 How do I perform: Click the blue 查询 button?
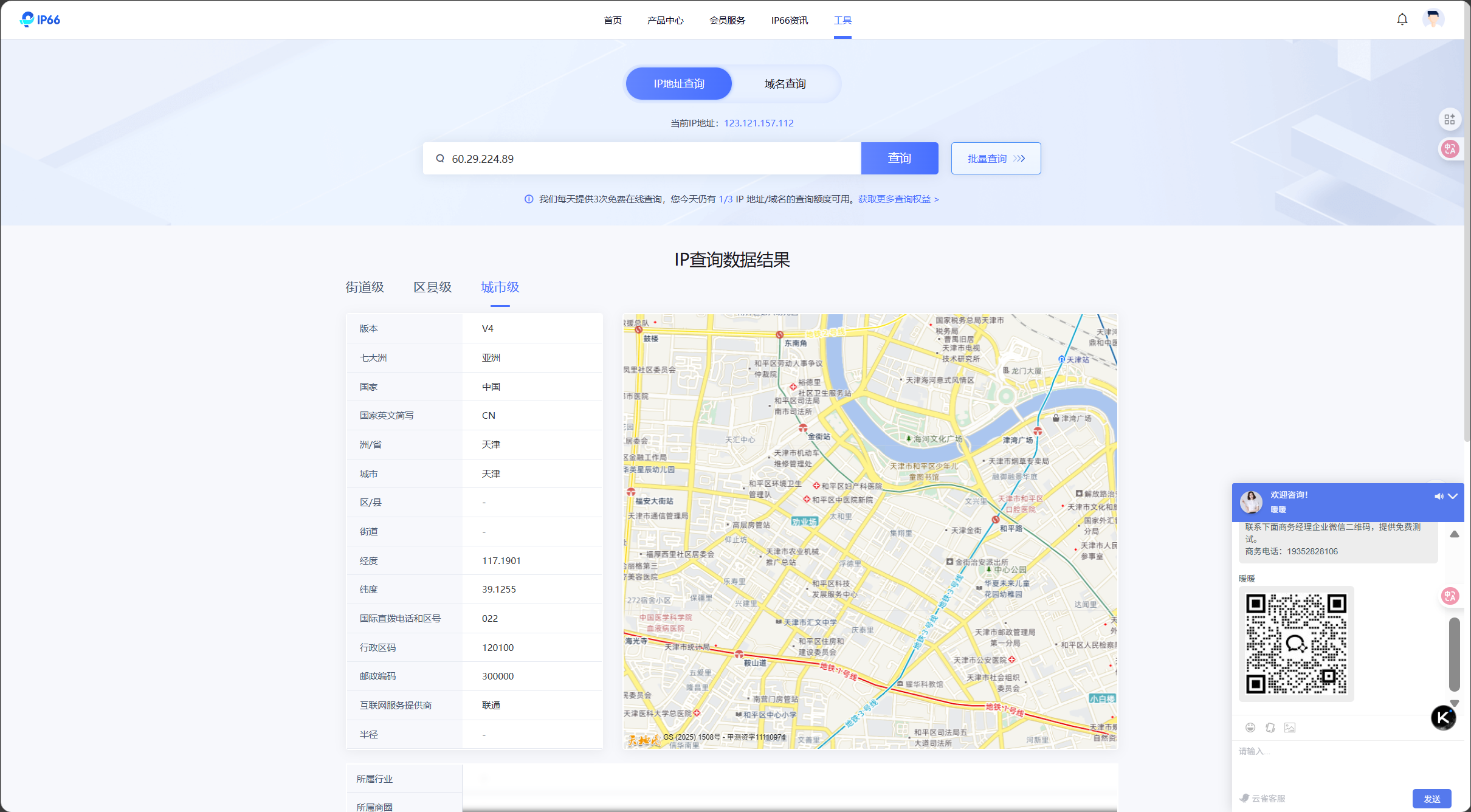point(899,159)
